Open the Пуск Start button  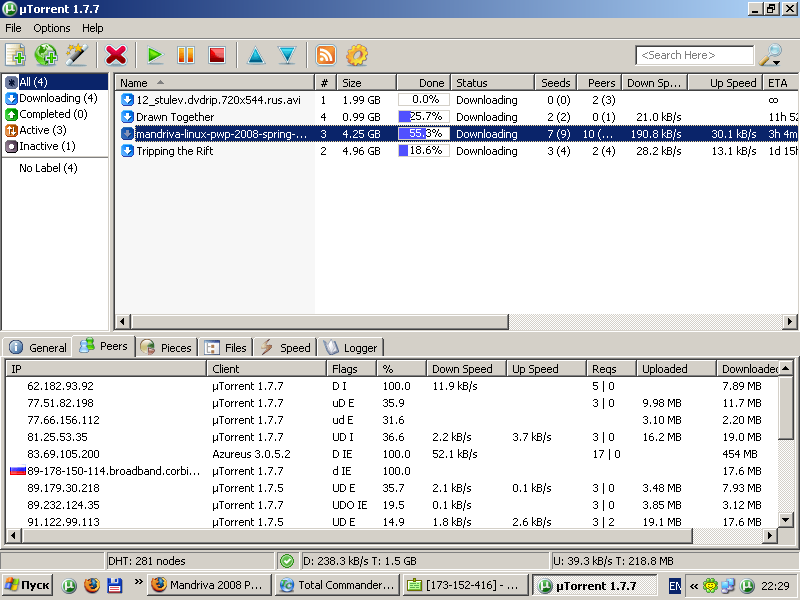[28, 585]
